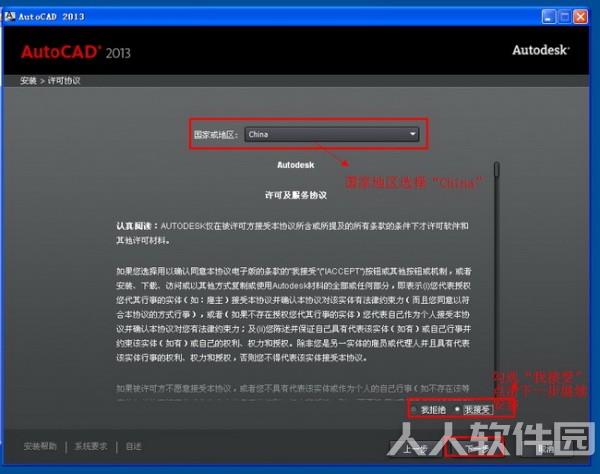Screen dimensions: 600x474
Task: Open the 系统要求 system requirements link
Action: coord(91,446)
